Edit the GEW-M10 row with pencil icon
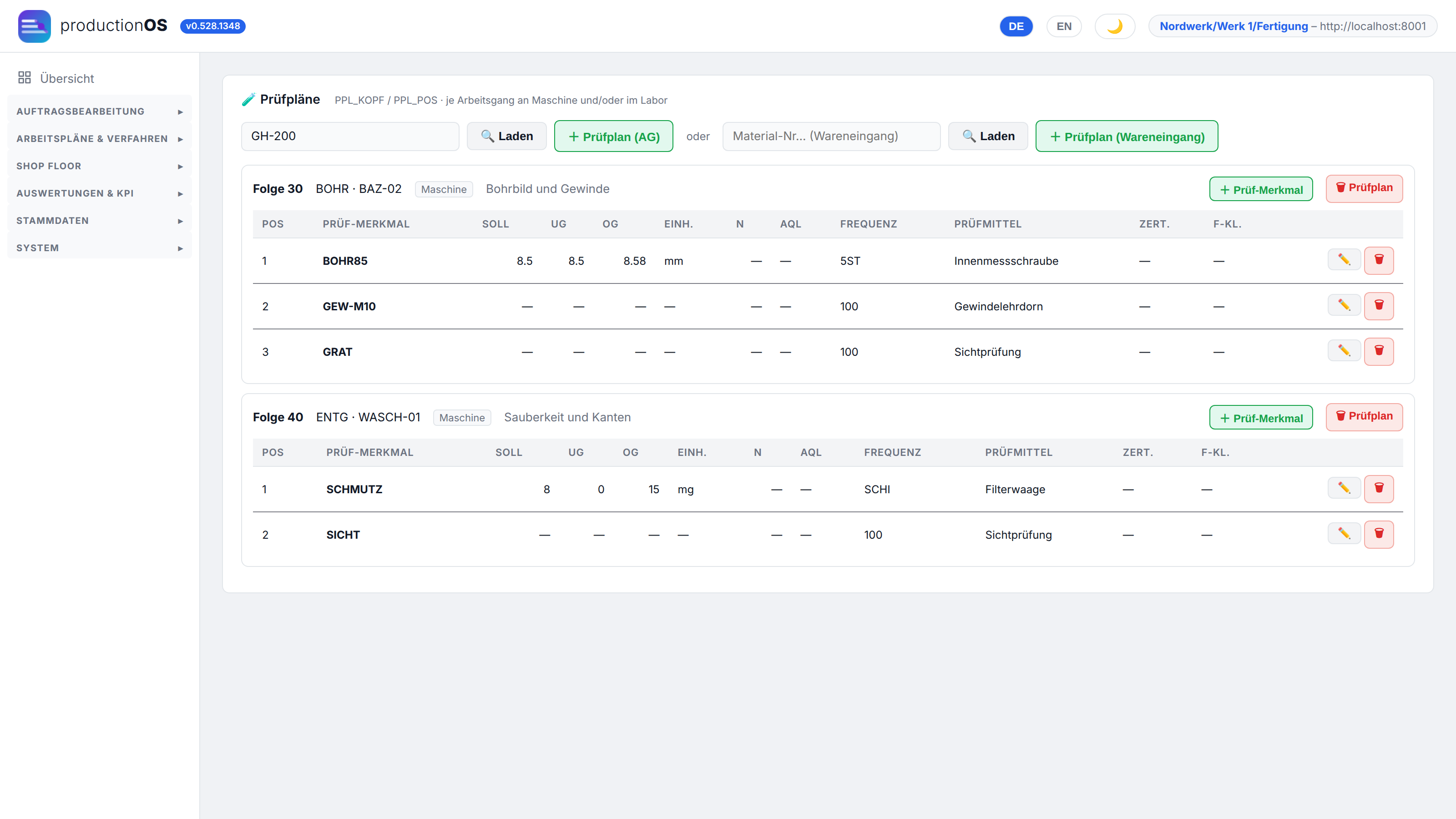Screen dimensions: 1456x819 click(1344, 306)
